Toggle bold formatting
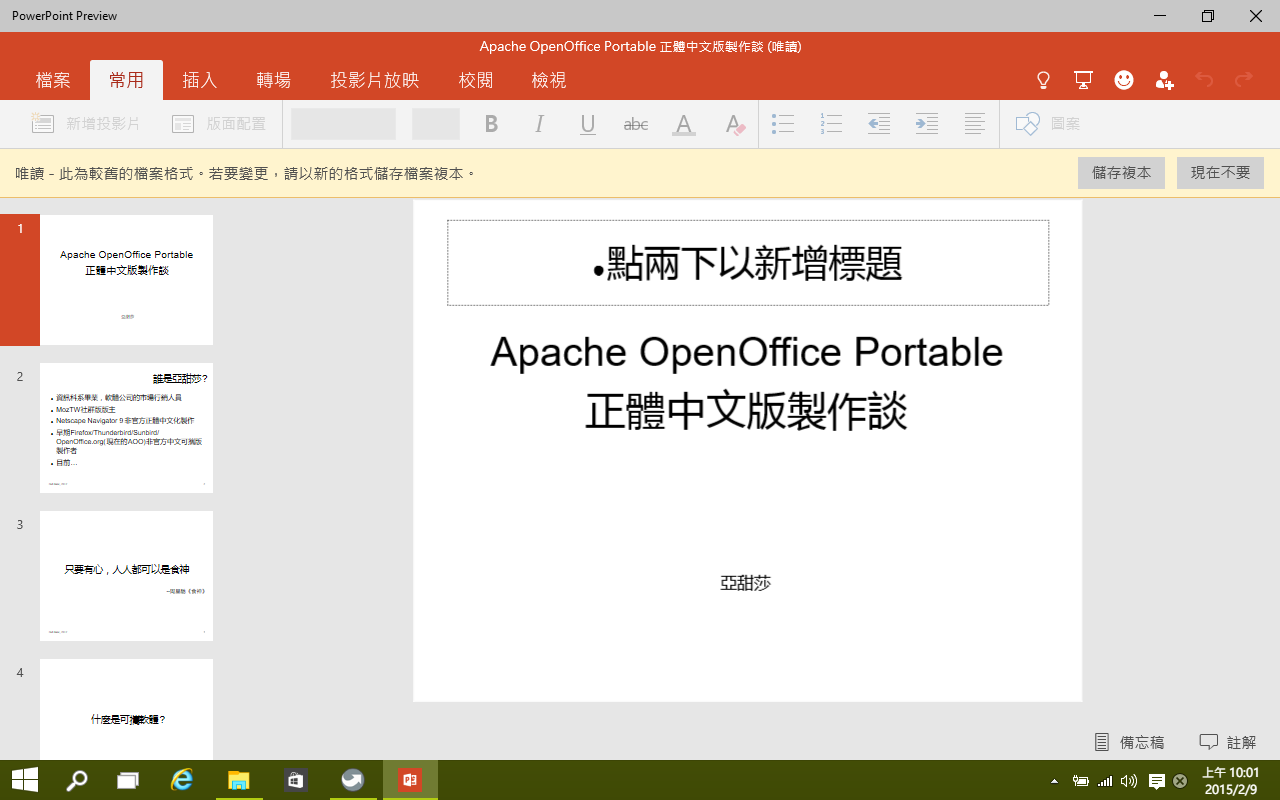This screenshot has height=800, width=1280. click(x=491, y=124)
